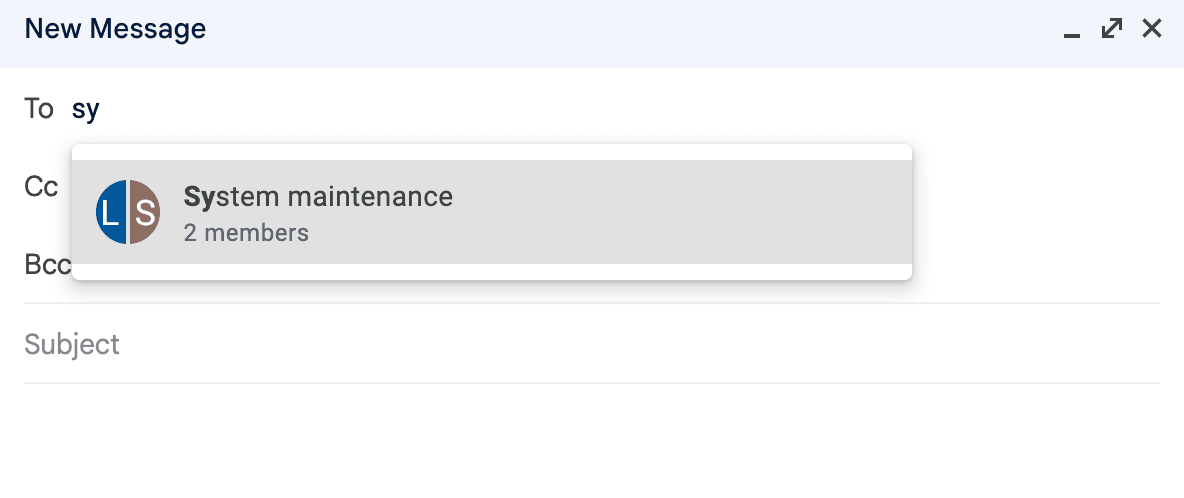Click the blue L avatar half

point(111,212)
